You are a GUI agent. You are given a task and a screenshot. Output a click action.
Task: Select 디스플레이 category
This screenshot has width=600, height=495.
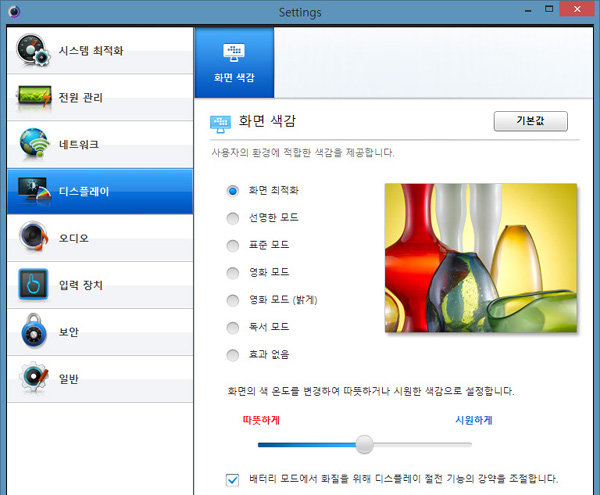click(100, 191)
